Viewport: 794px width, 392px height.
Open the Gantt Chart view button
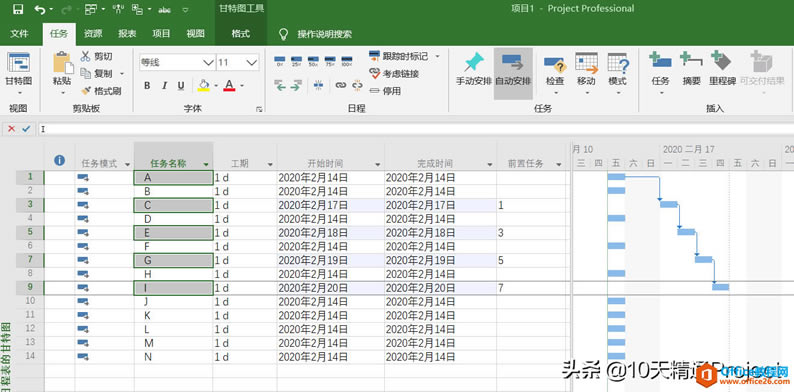(19, 74)
